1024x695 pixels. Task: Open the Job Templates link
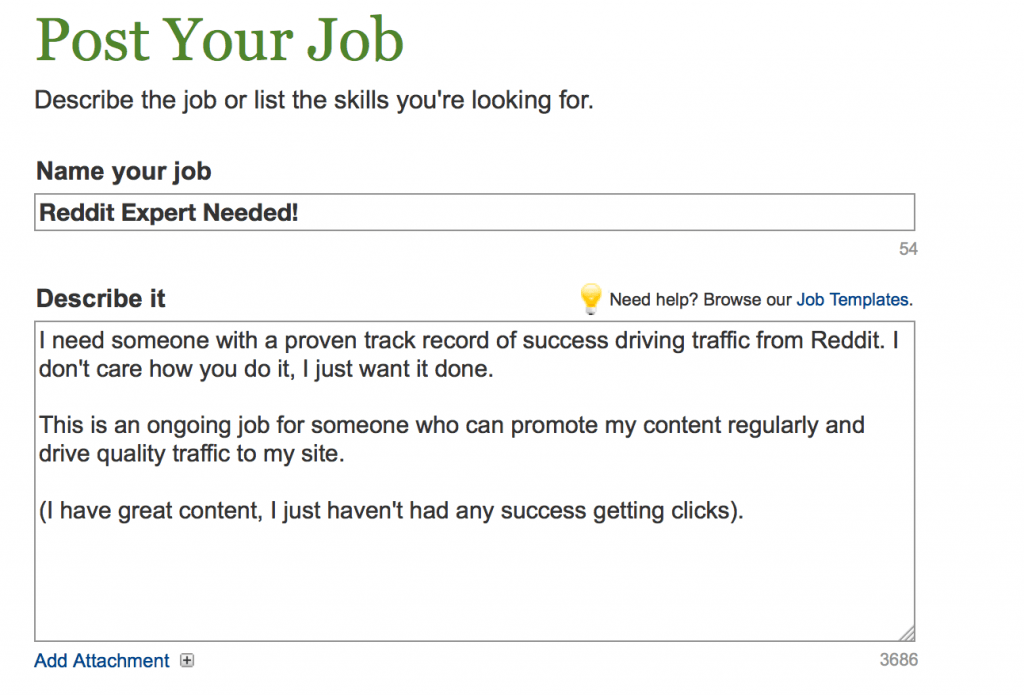(852, 299)
